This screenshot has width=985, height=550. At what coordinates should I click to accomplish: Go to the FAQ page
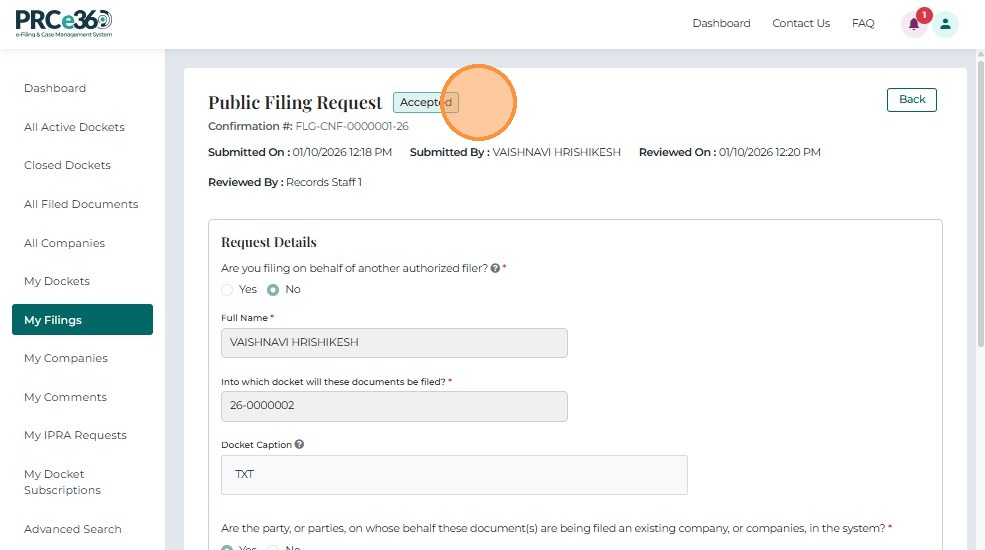coord(863,24)
